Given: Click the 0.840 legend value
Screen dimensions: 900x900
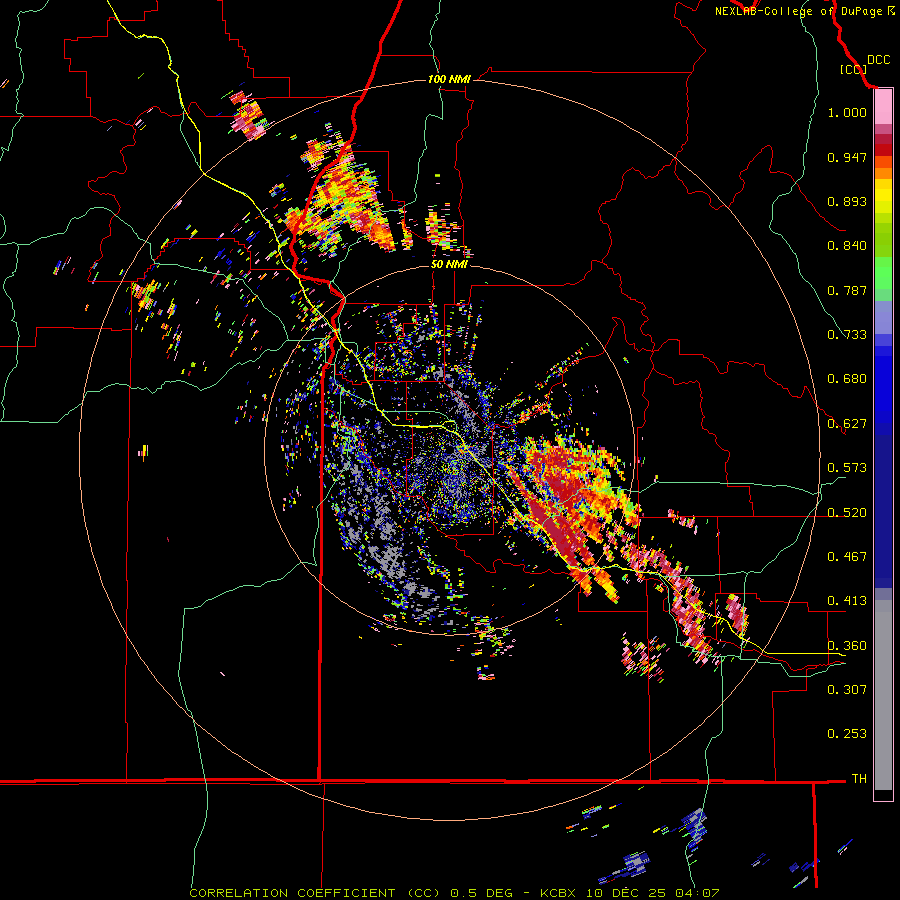Looking at the screenshot, I should pyautogui.click(x=847, y=246).
